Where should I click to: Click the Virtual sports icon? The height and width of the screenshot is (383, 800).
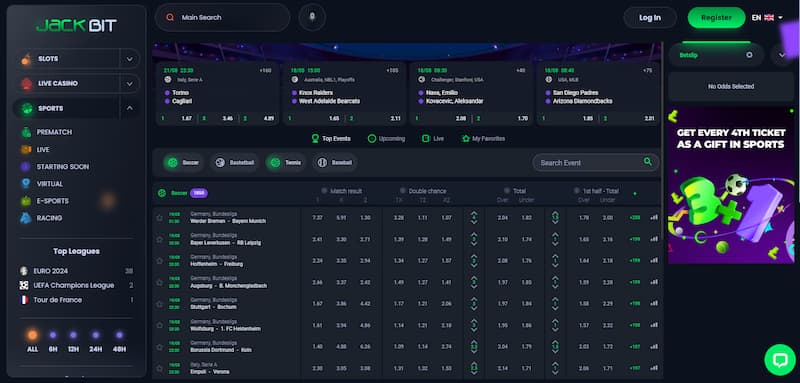(26, 184)
